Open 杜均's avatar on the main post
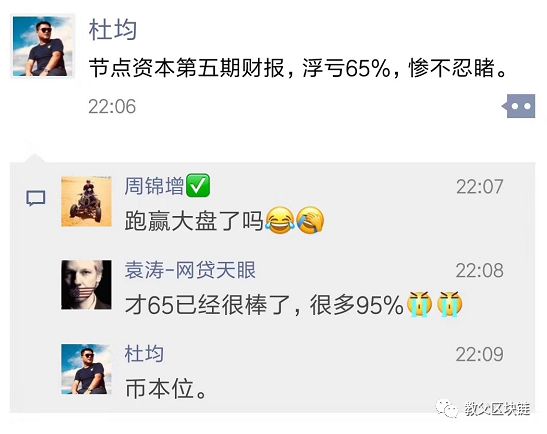547x434 pixels. [43, 46]
